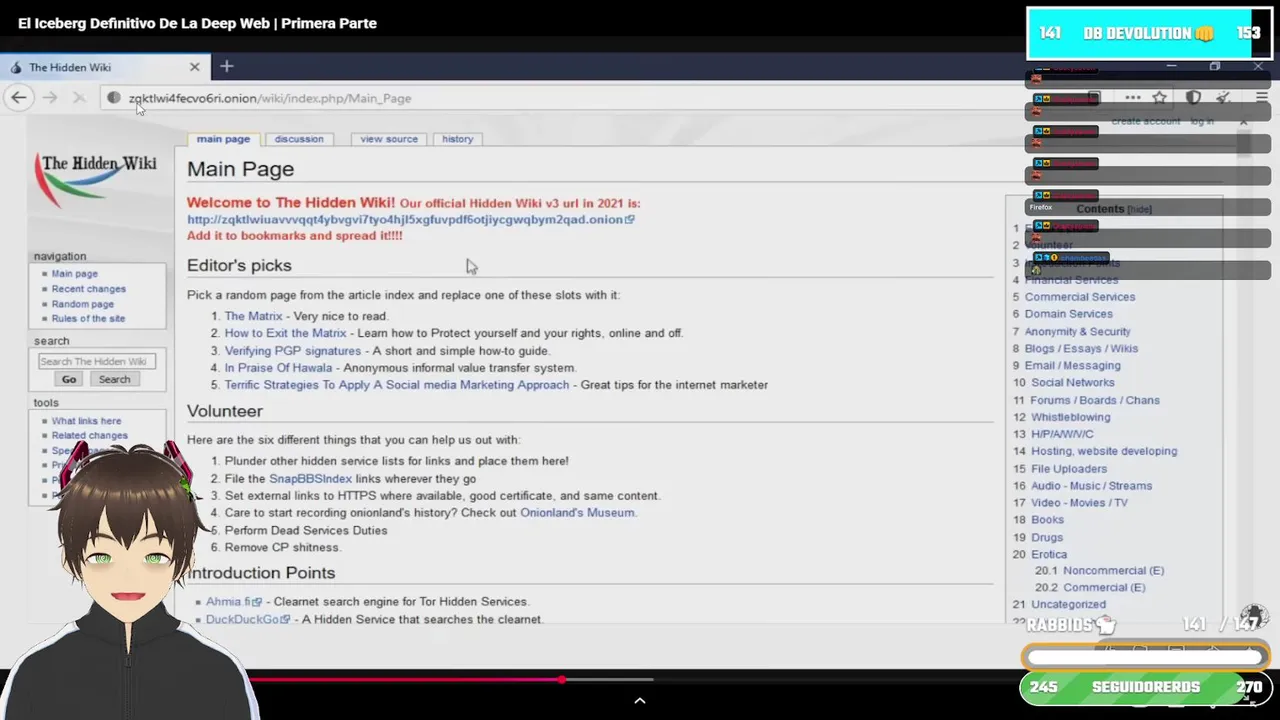The width and height of the screenshot is (1280, 720).
Task: Switch to the main page tab
Action: point(223,139)
